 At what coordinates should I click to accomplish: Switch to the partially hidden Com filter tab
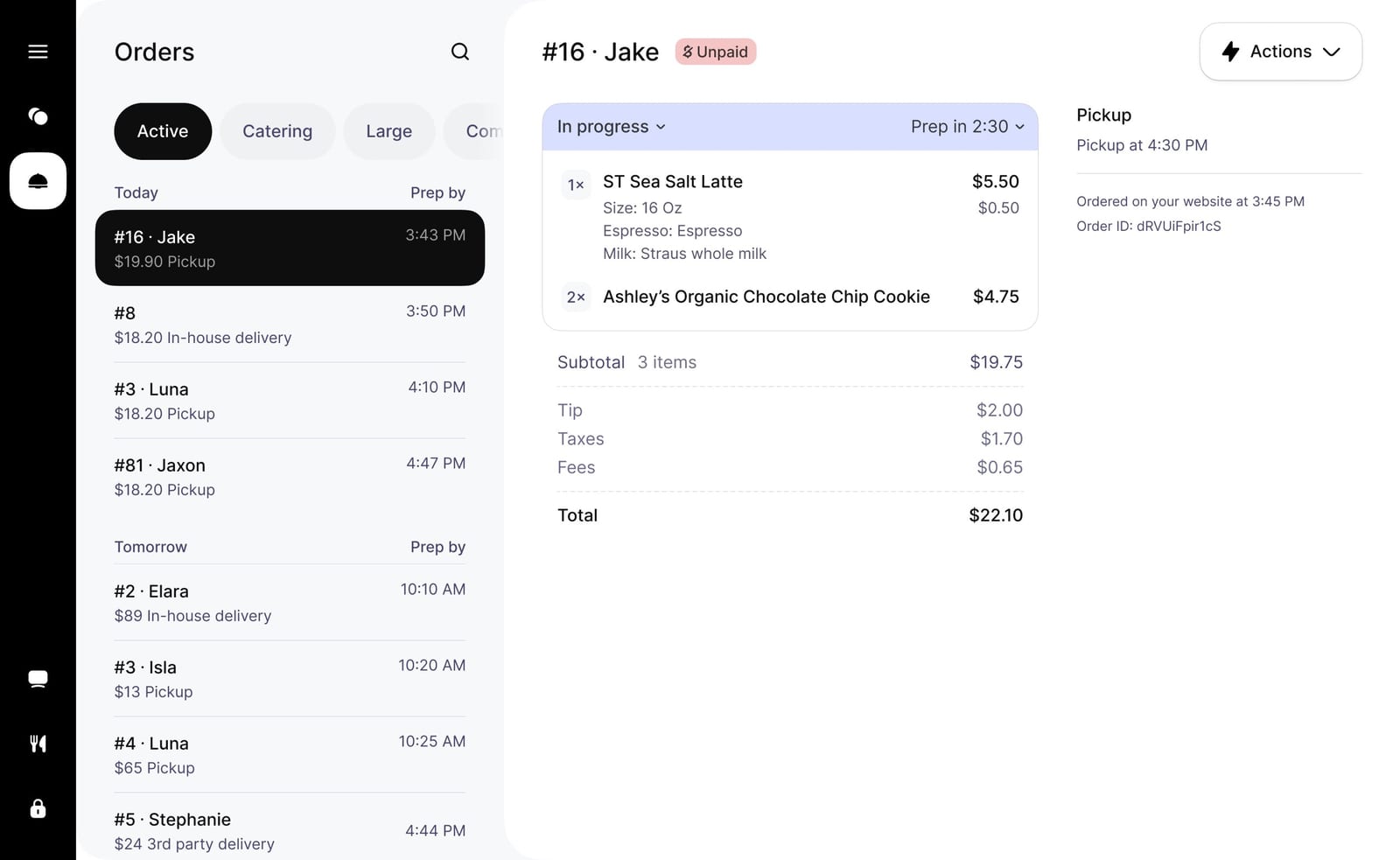click(x=475, y=131)
